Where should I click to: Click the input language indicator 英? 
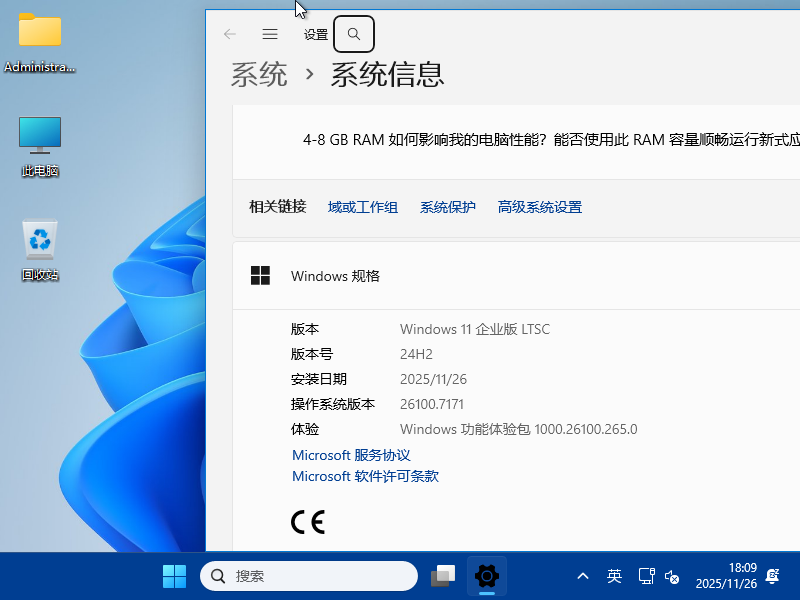[x=614, y=576]
